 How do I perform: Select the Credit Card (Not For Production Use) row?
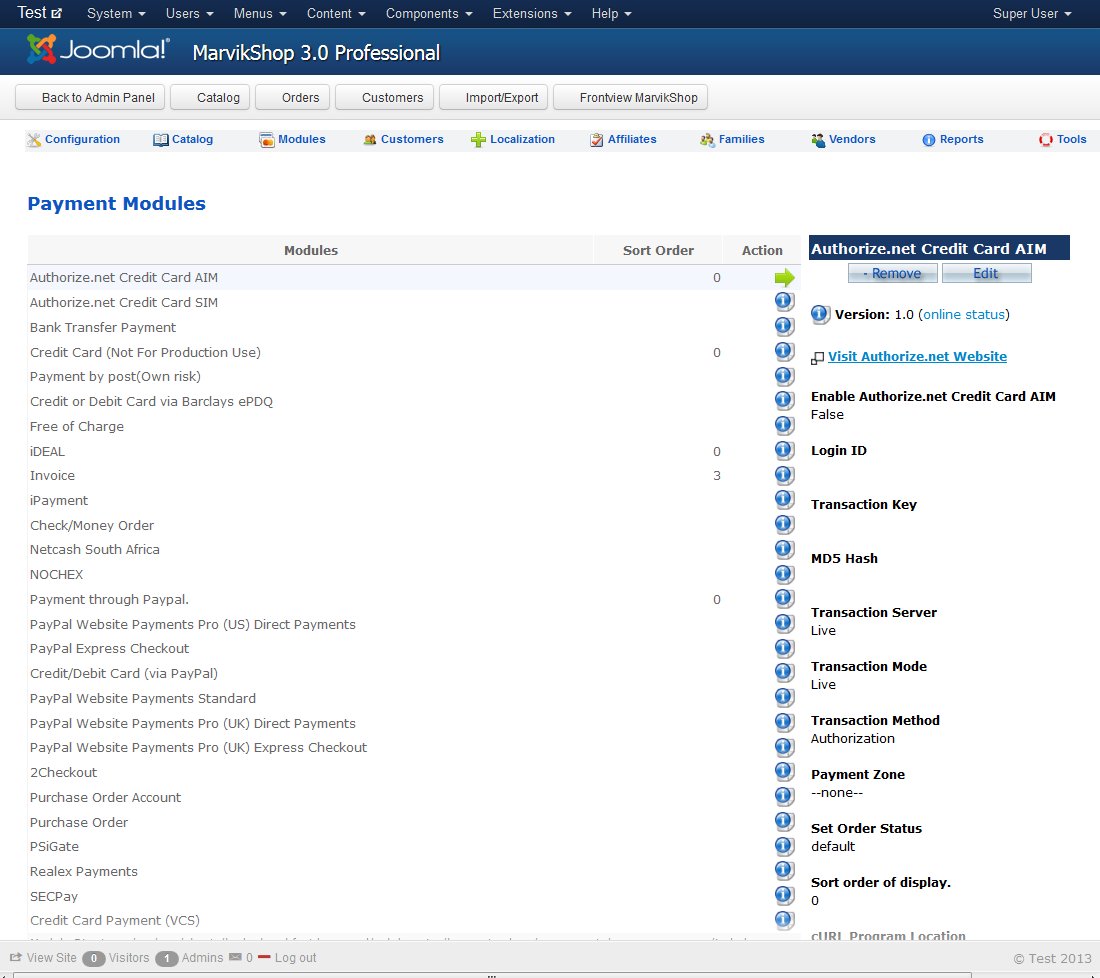414,352
